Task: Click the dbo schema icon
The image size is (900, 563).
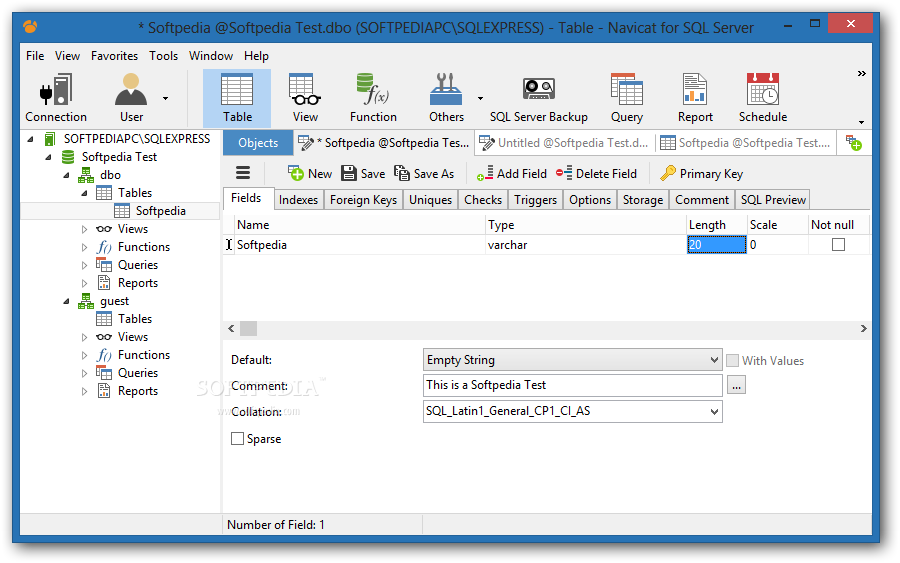Action: coord(86,174)
